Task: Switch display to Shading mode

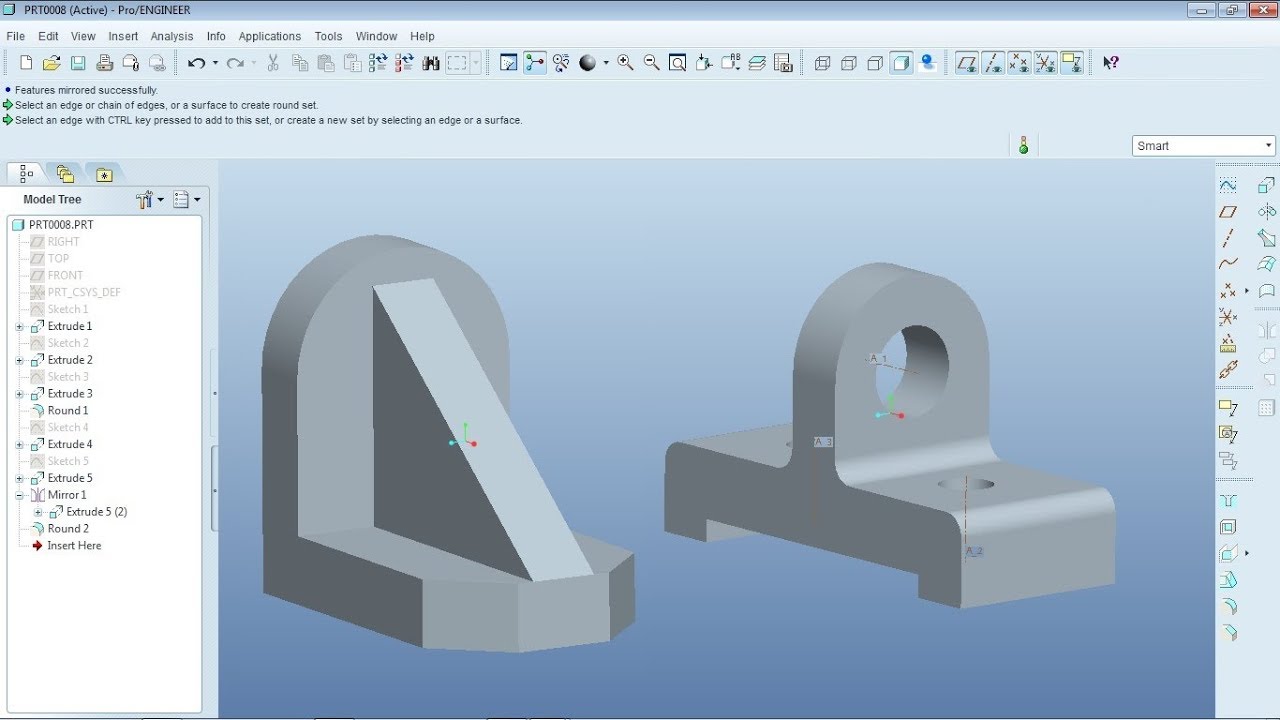Action: (901, 63)
